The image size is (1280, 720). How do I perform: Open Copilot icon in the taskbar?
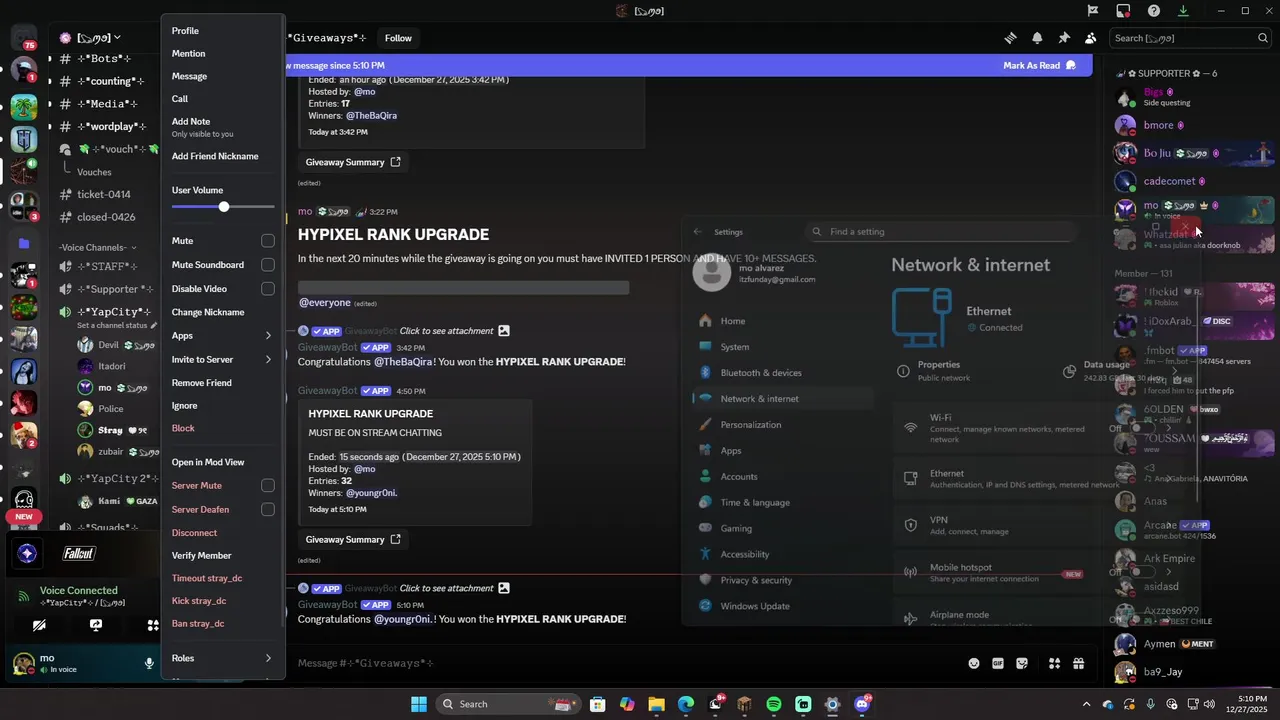point(627,704)
